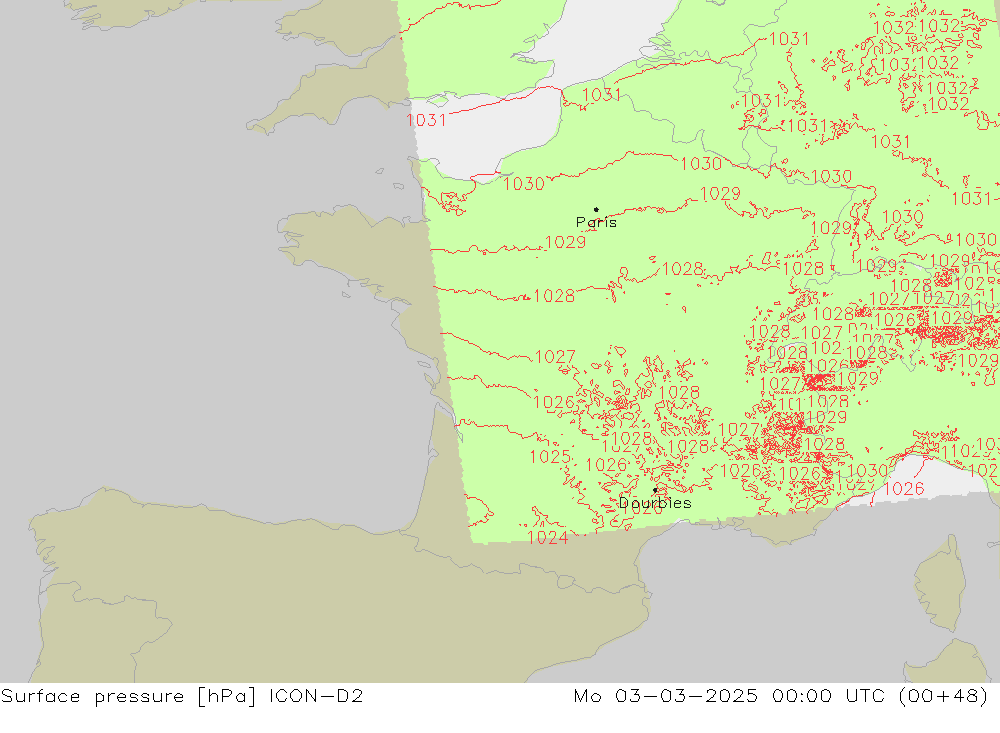Click the ICON-D2 model name text
The height and width of the screenshot is (733, 1000).
coord(316,696)
